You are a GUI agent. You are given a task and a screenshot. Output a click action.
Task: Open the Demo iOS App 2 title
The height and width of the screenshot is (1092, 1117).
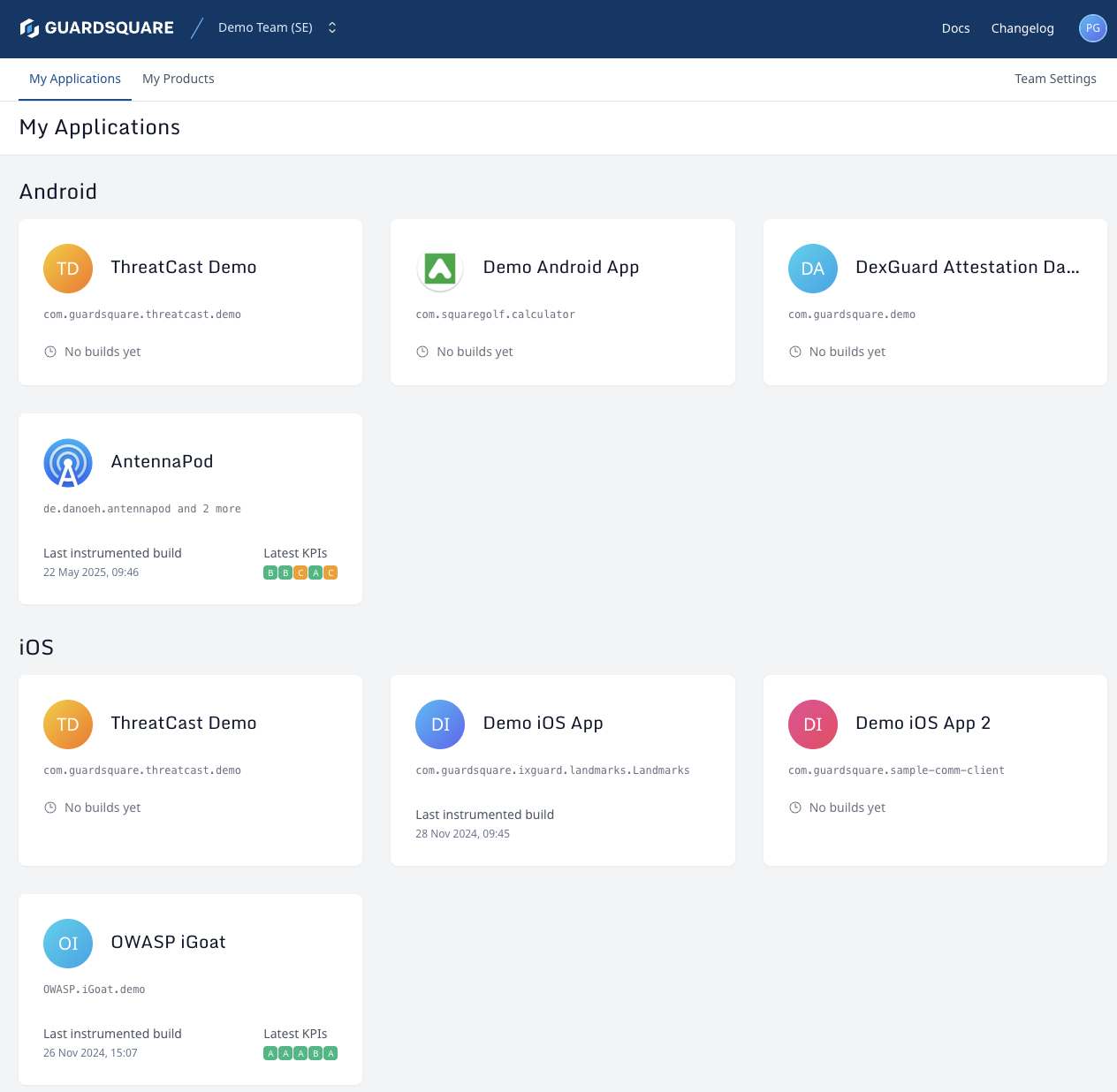point(923,724)
